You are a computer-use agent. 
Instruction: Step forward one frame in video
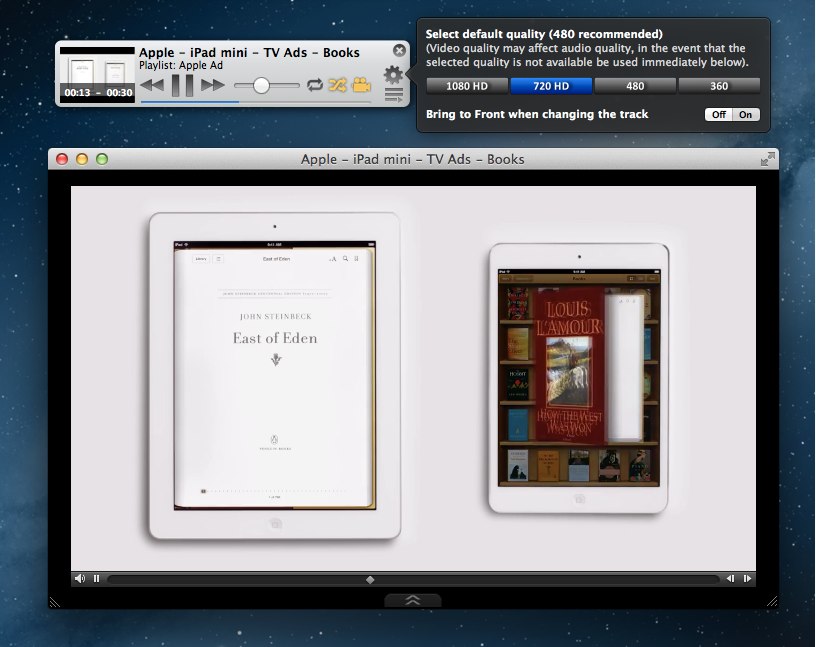point(747,578)
